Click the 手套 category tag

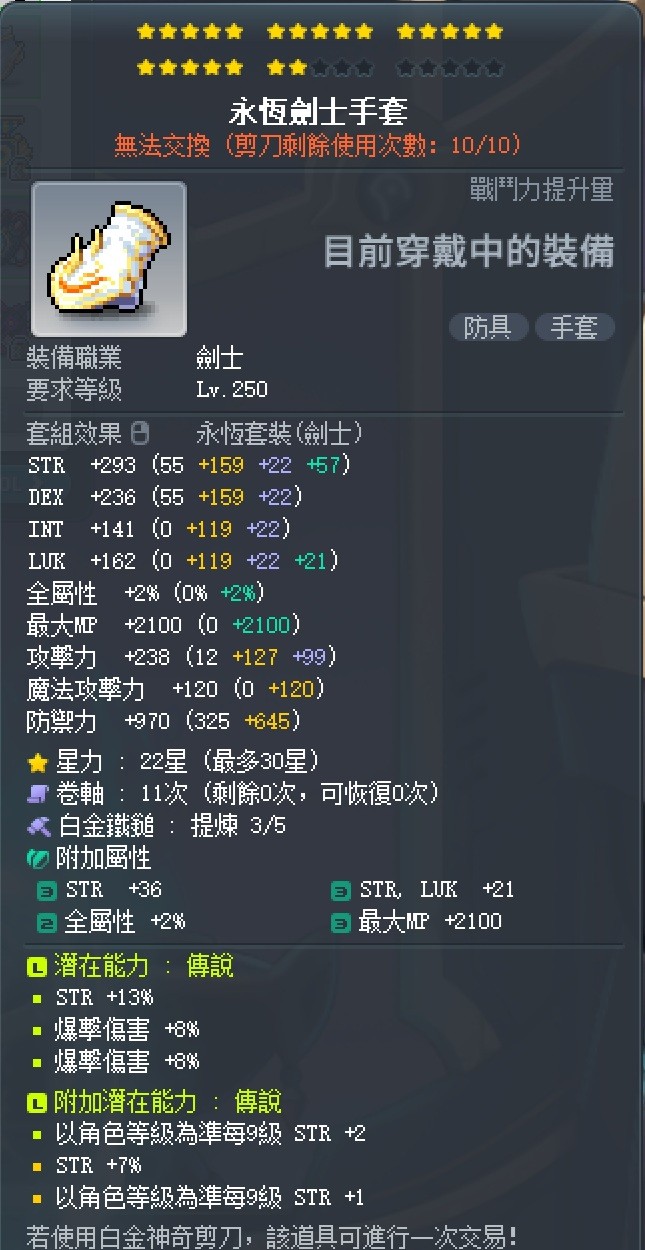(x=574, y=327)
